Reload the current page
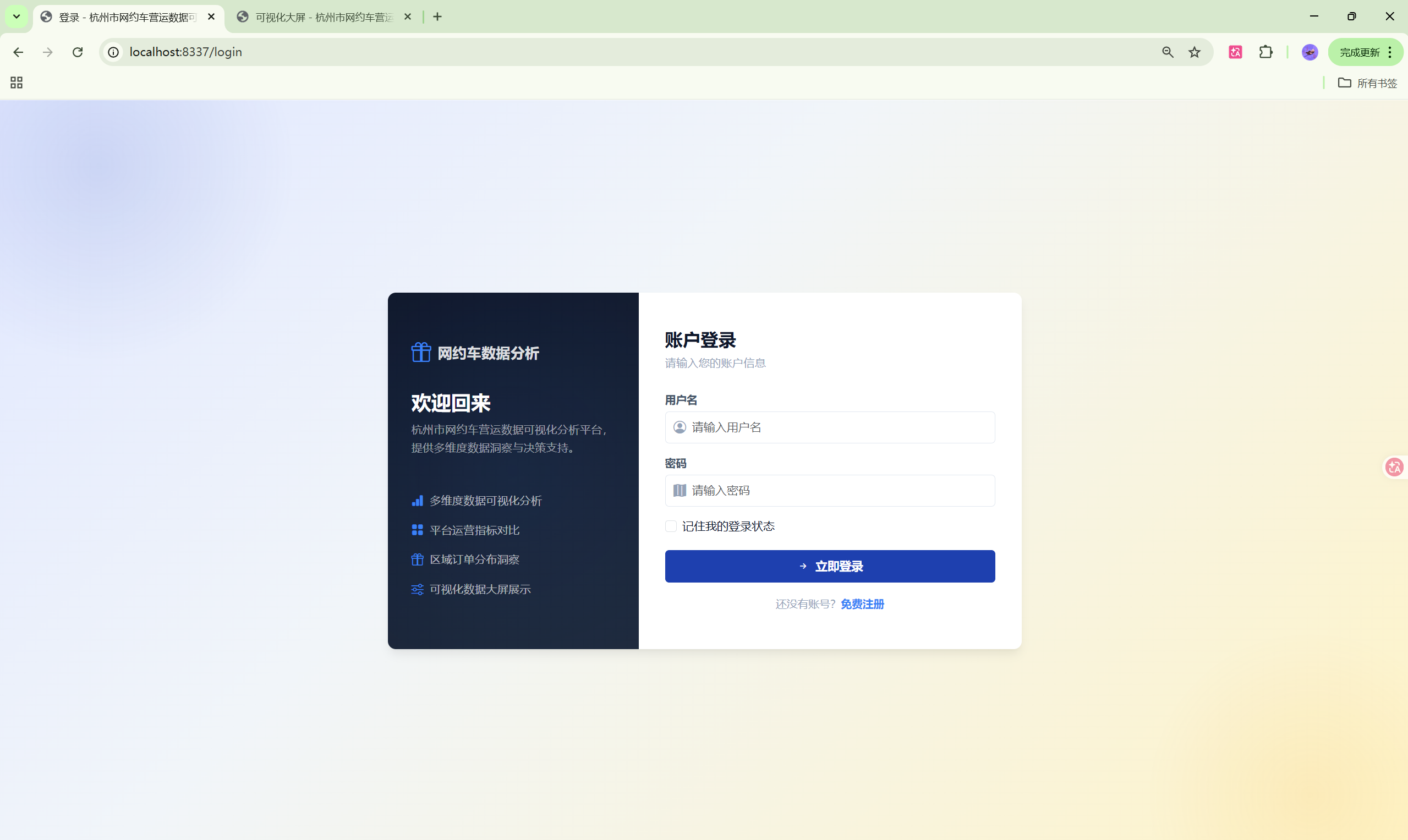Viewport: 1408px width, 840px height. tap(78, 52)
